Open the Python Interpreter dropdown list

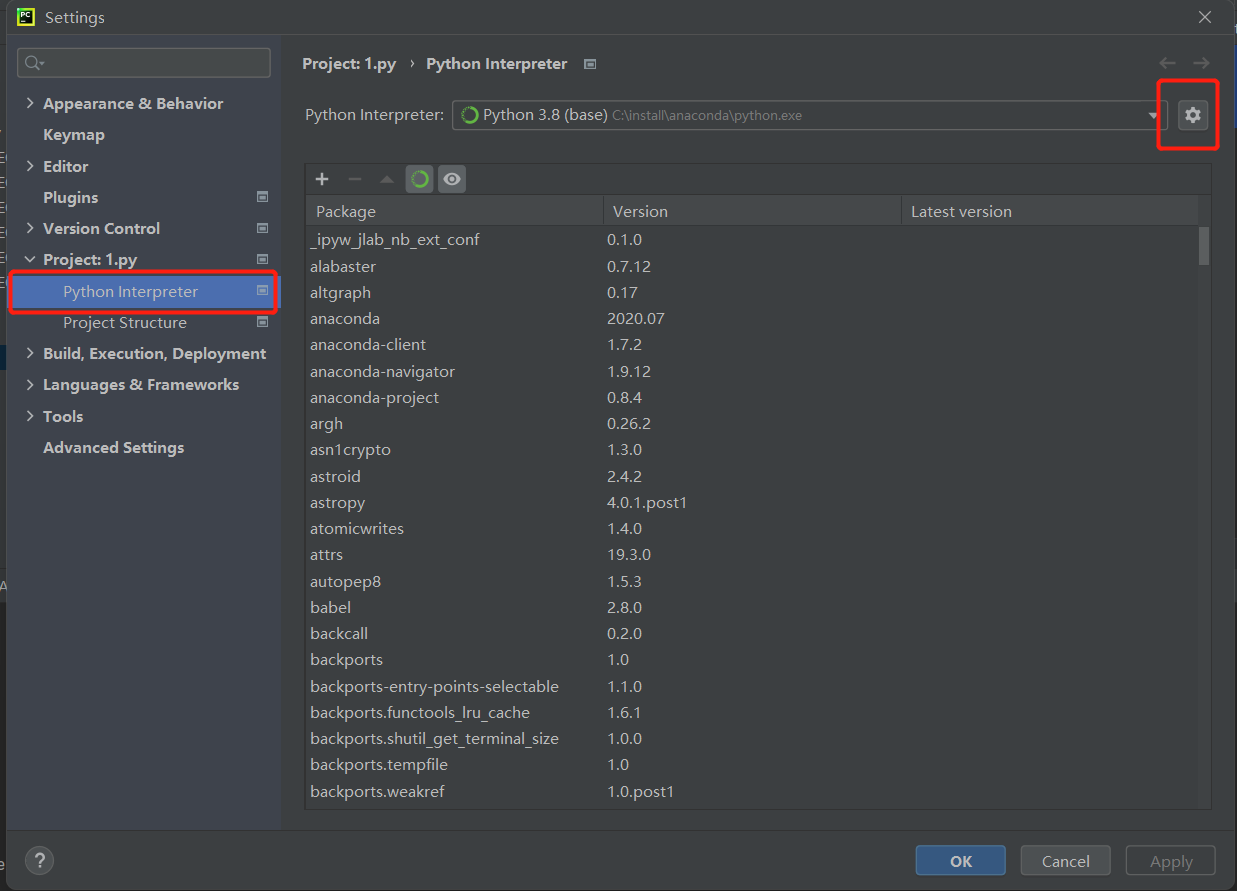[1153, 115]
